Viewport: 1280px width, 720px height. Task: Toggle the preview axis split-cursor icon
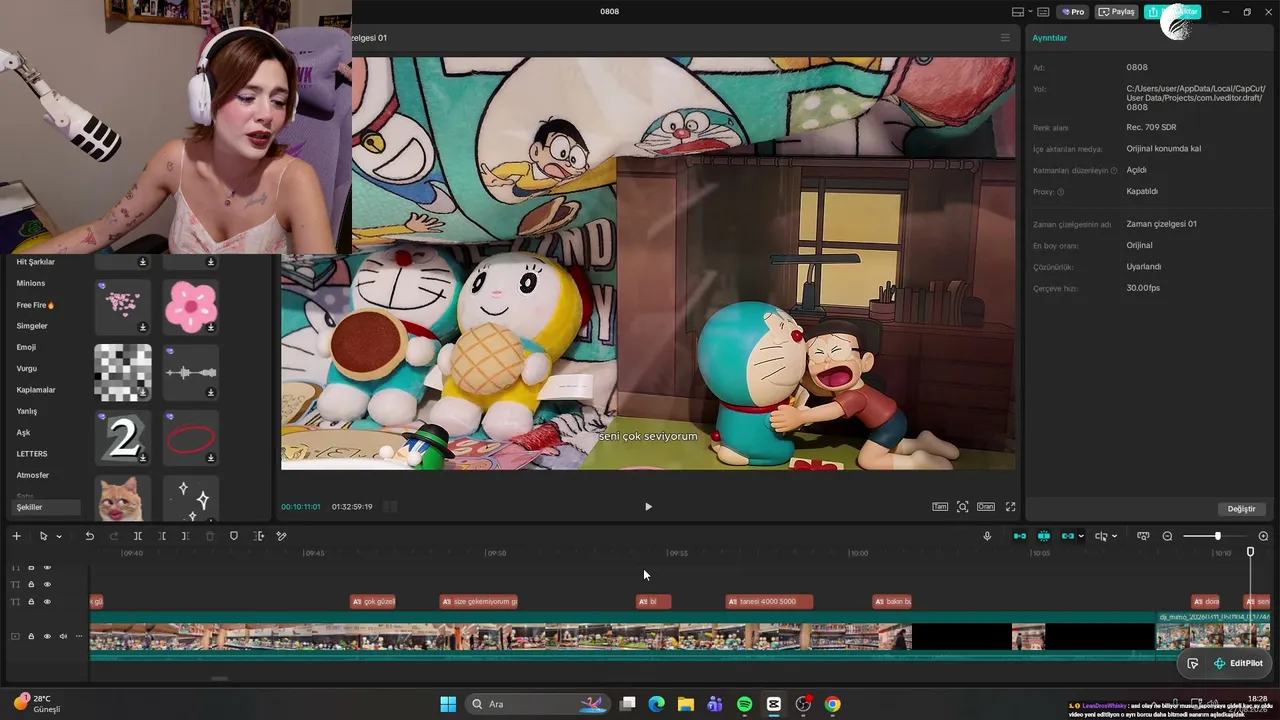[1101, 536]
